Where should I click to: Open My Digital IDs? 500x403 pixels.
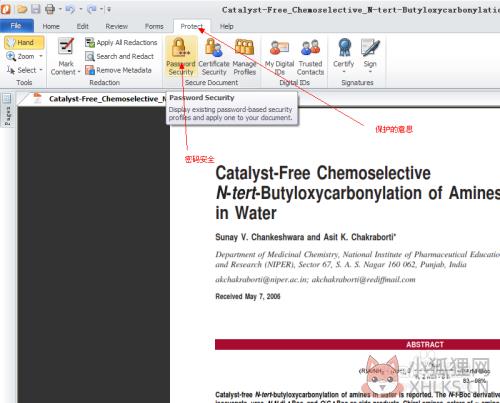[x=279, y=57]
